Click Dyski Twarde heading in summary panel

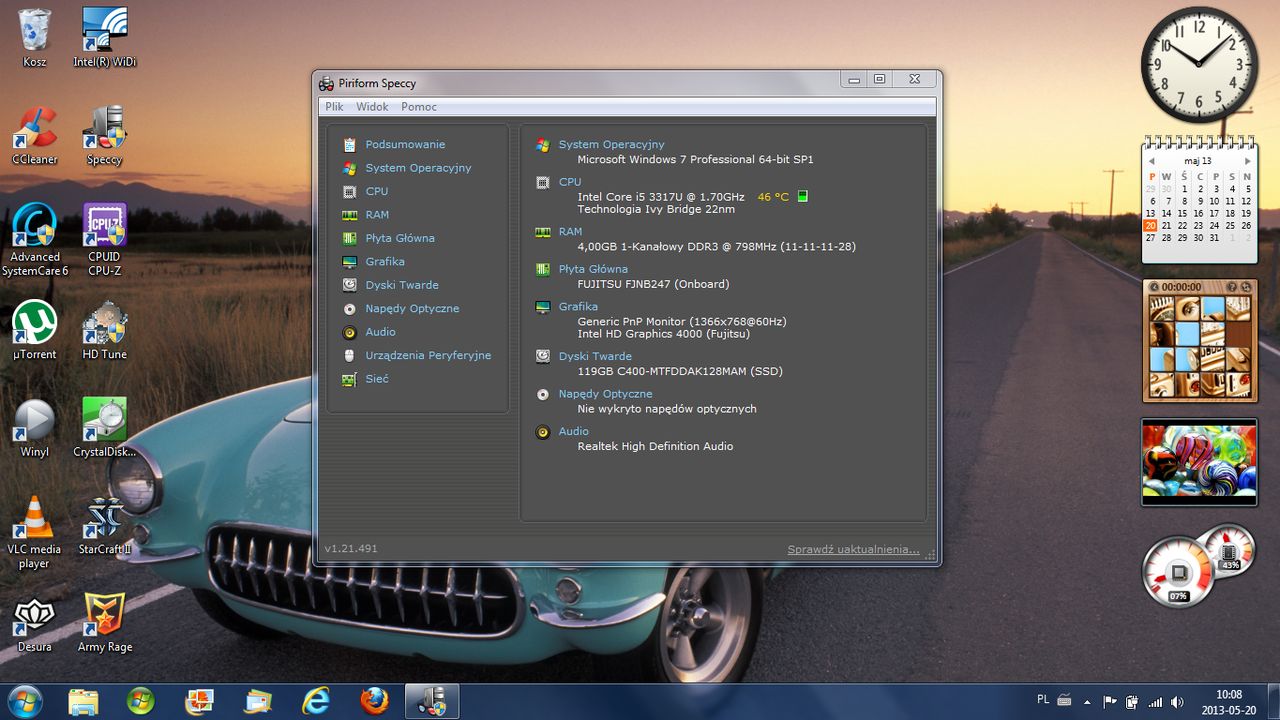click(595, 356)
